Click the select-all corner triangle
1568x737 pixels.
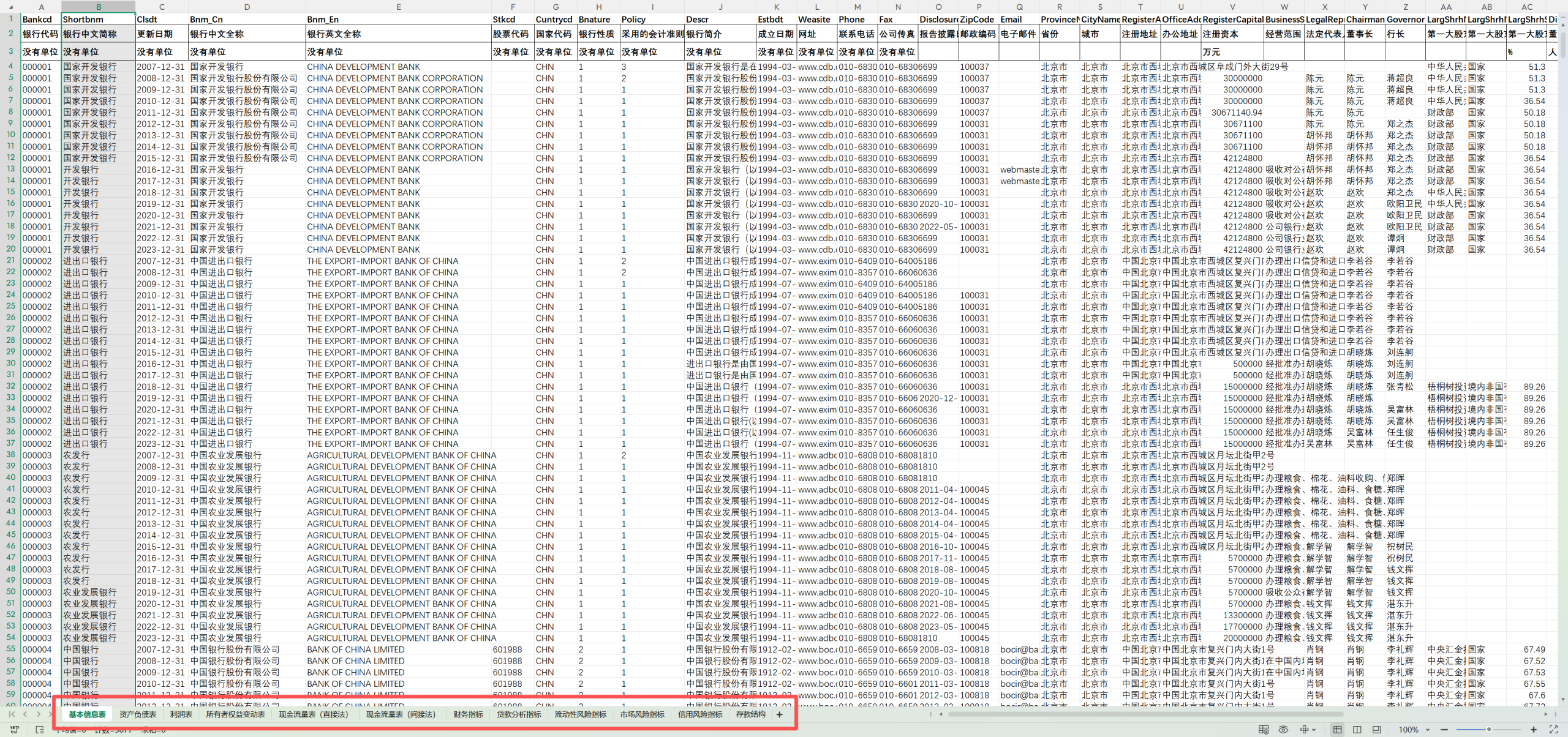[10, 7]
